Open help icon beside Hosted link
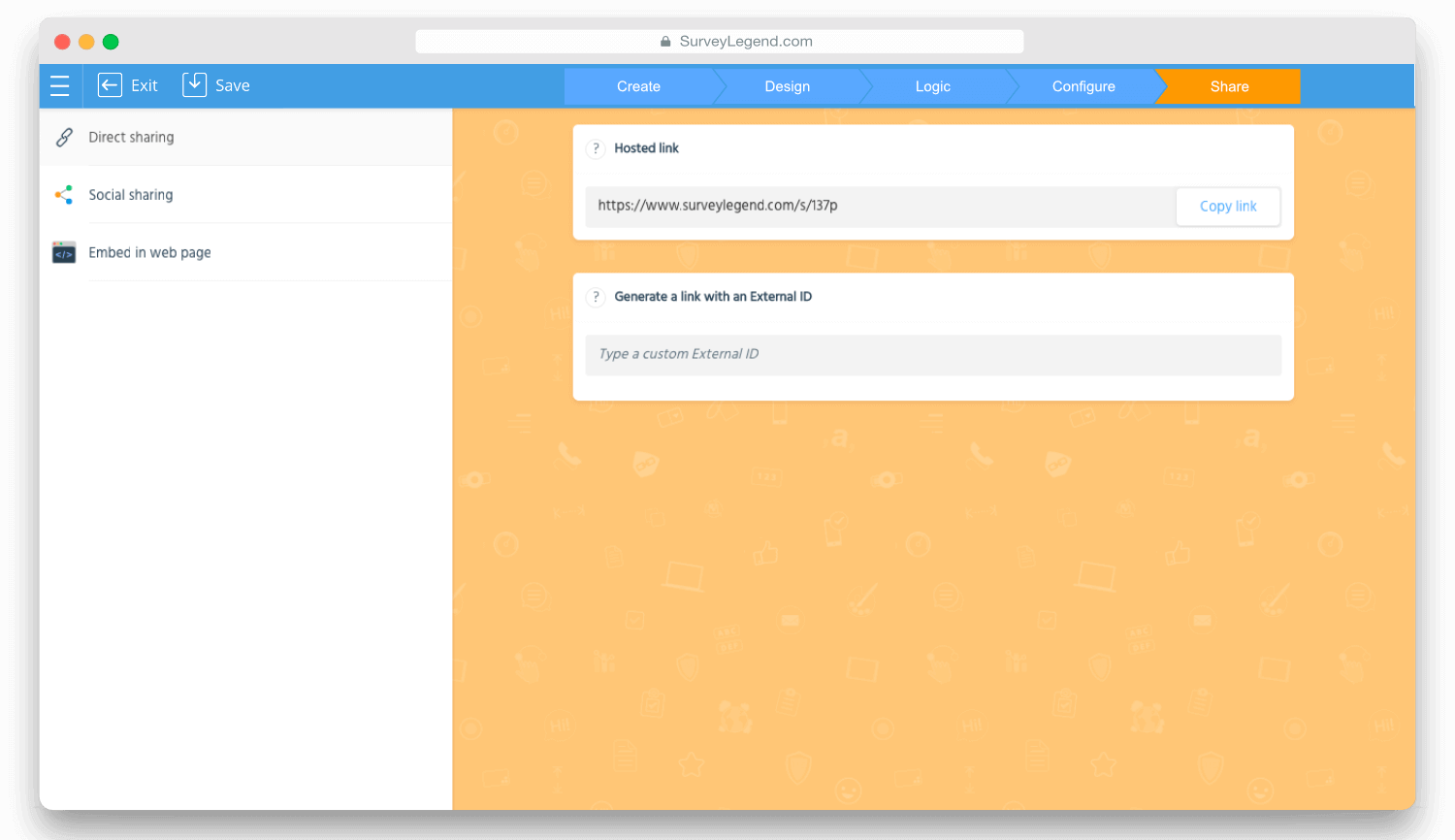Viewport: 1455px width, 840px height. point(596,148)
